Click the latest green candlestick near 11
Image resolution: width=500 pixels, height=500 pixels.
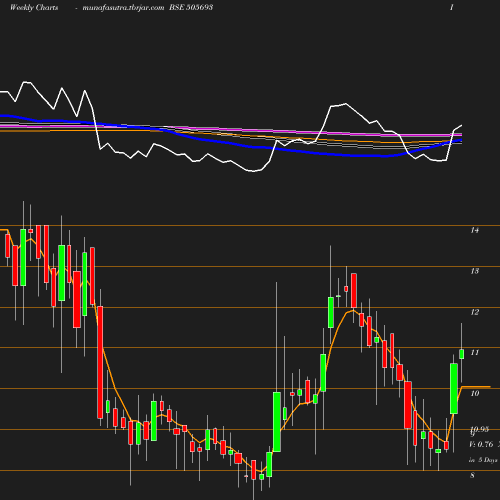(462, 354)
